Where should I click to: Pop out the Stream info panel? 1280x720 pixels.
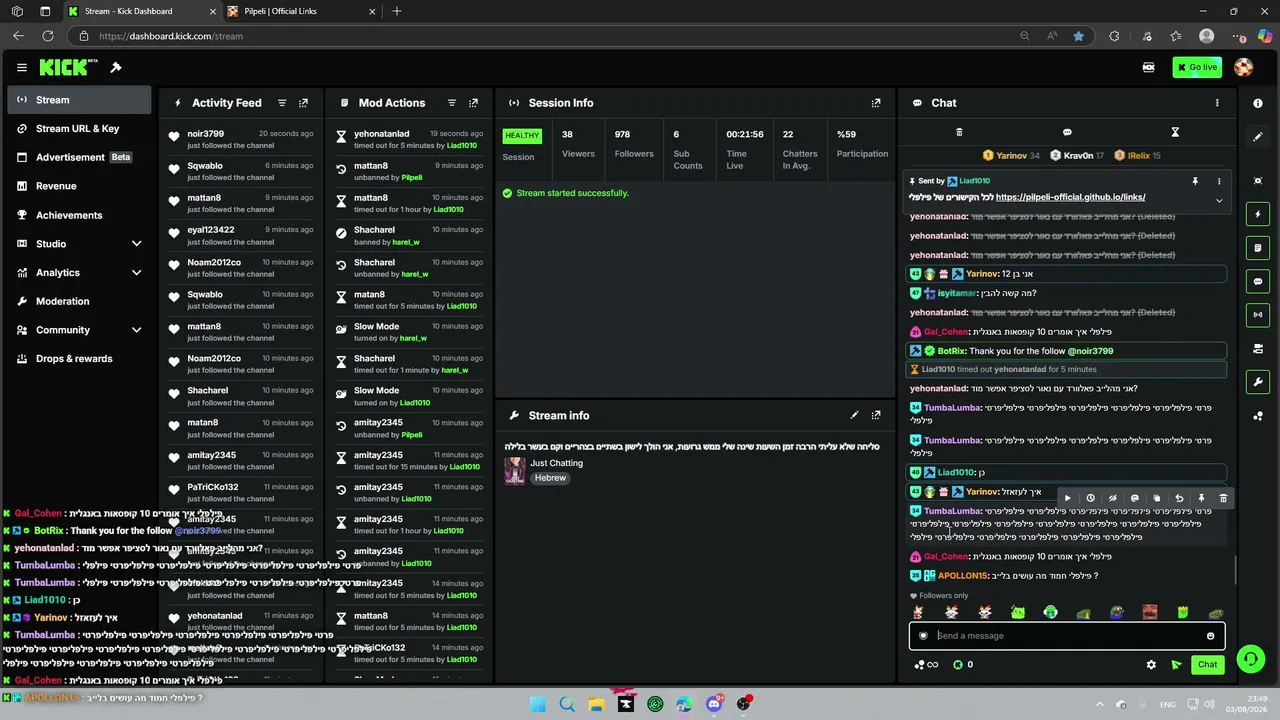click(x=876, y=415)
